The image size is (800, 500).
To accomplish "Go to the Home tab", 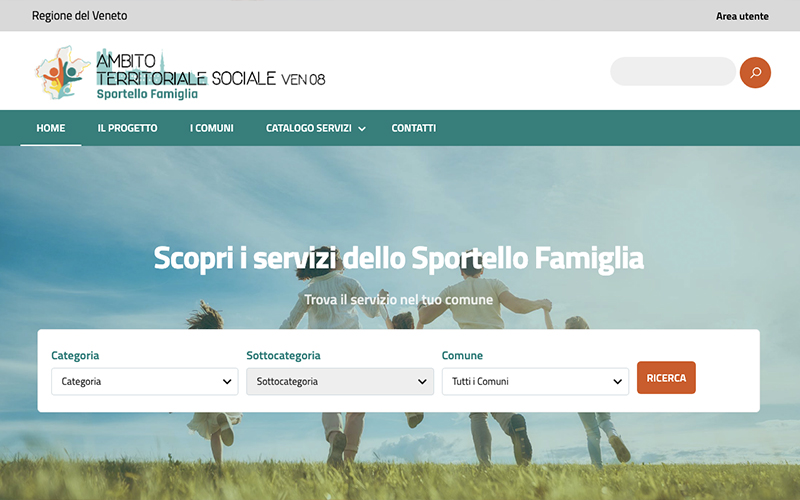I will point(51,128).
